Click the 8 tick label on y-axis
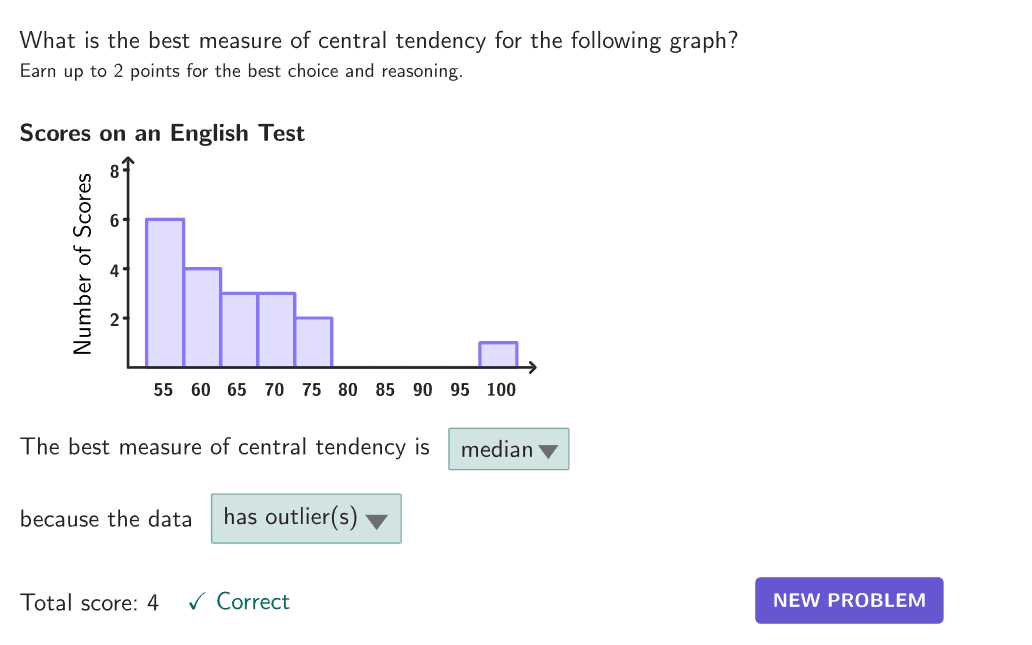This screenshot has width=1032, height=645. click(x=115, y=171)
